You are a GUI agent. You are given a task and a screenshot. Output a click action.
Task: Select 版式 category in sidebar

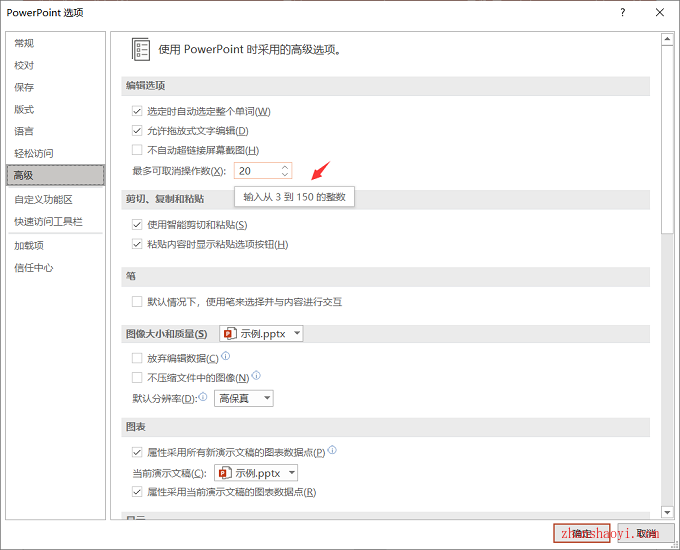[x=56, y=109]
